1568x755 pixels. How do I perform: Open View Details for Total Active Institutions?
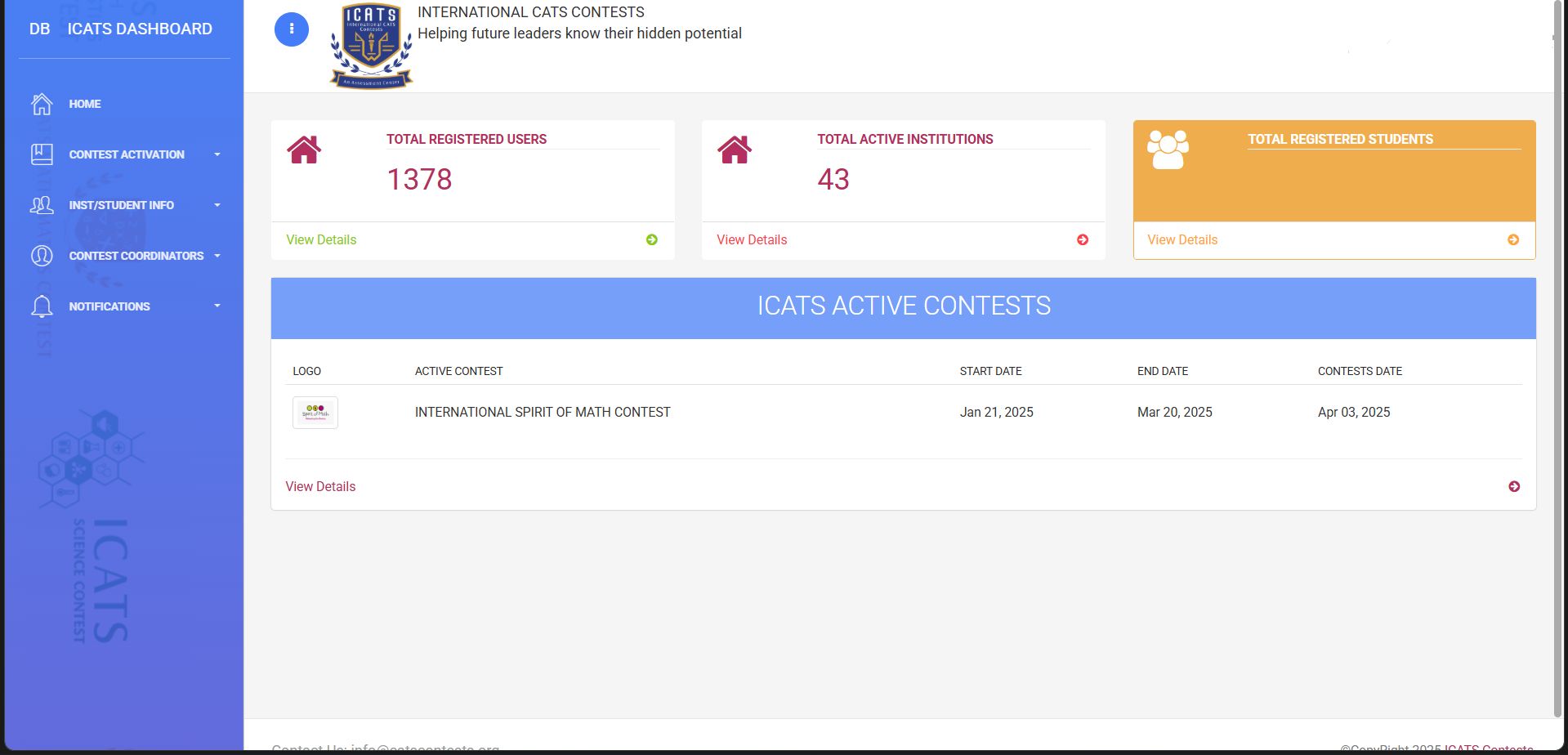coord(752,239)
